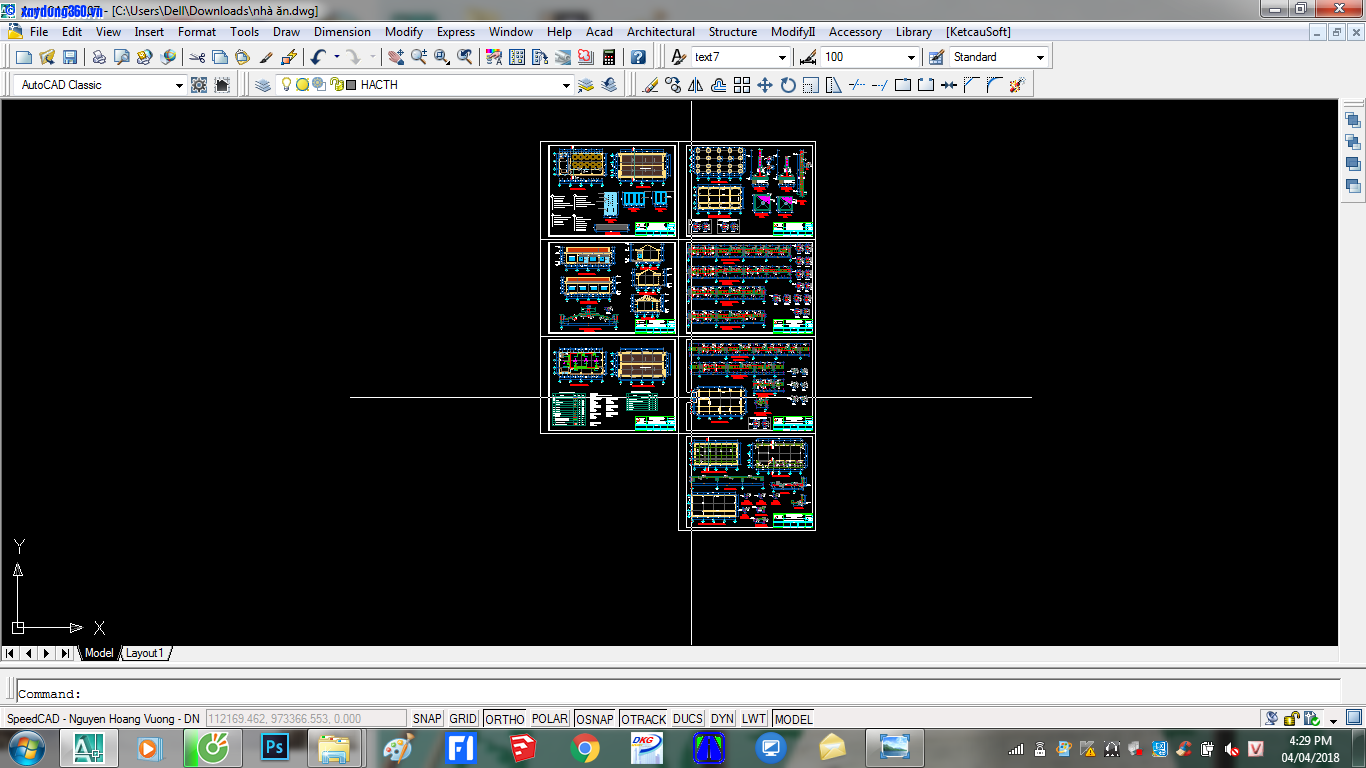
Task: Select the Erase tool icon
Action: click(x=651, y=85)
